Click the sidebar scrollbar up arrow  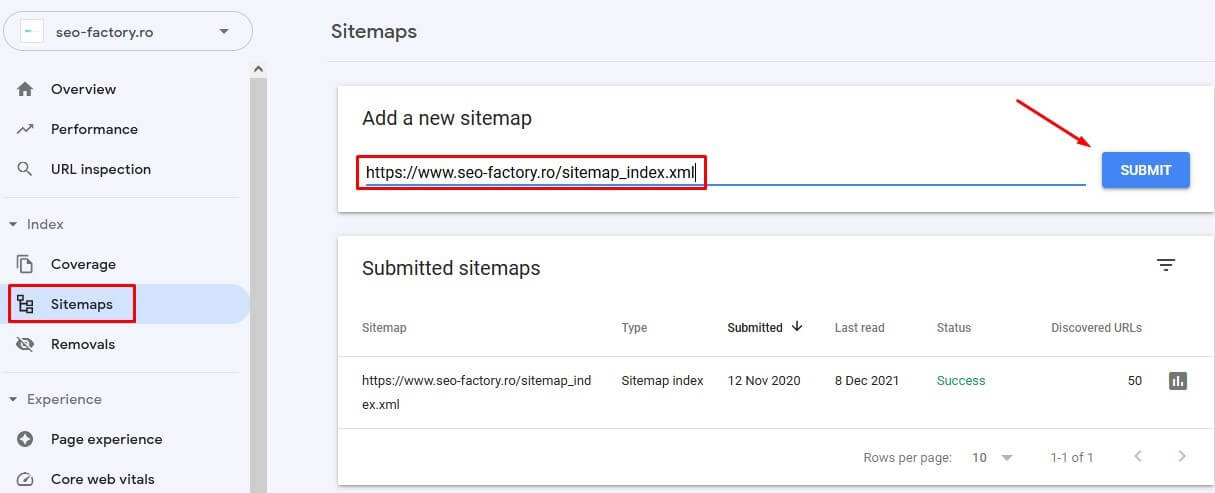coord(258,69)
